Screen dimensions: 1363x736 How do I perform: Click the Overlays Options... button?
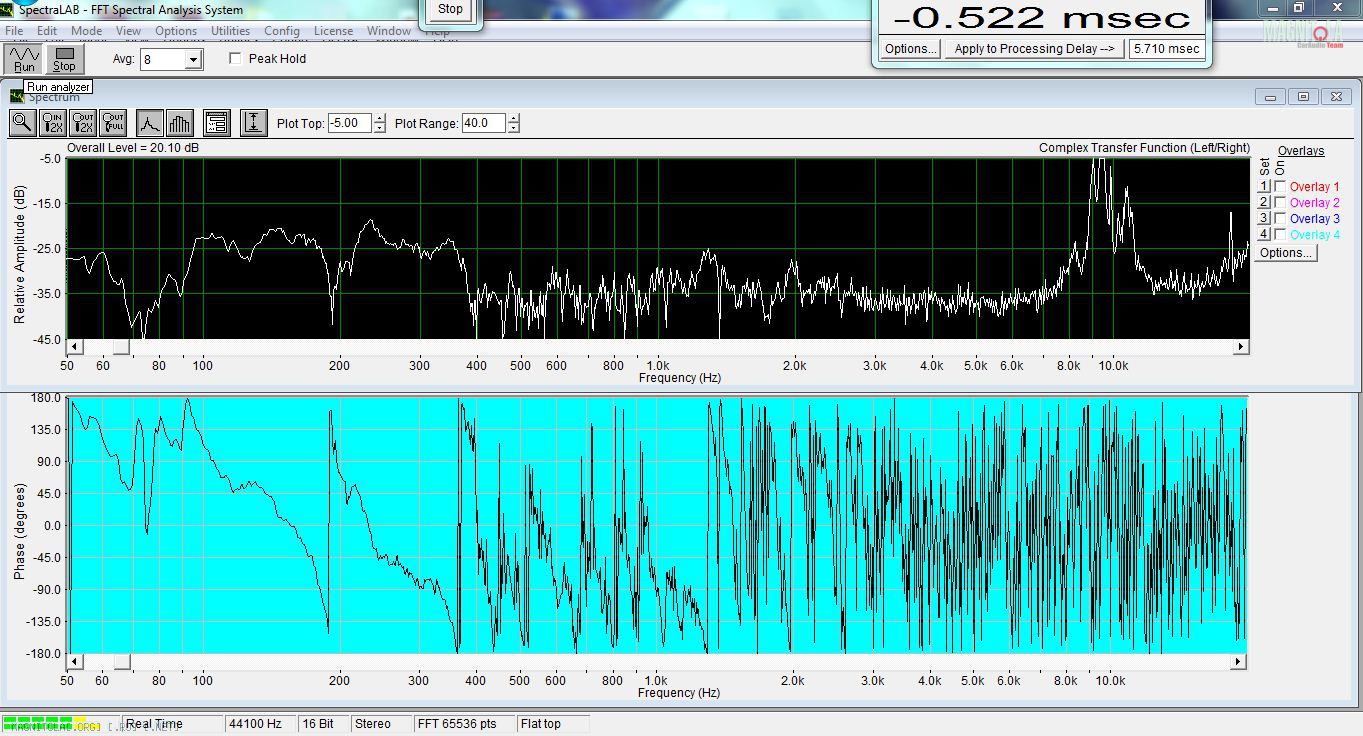click(1286, 253)
